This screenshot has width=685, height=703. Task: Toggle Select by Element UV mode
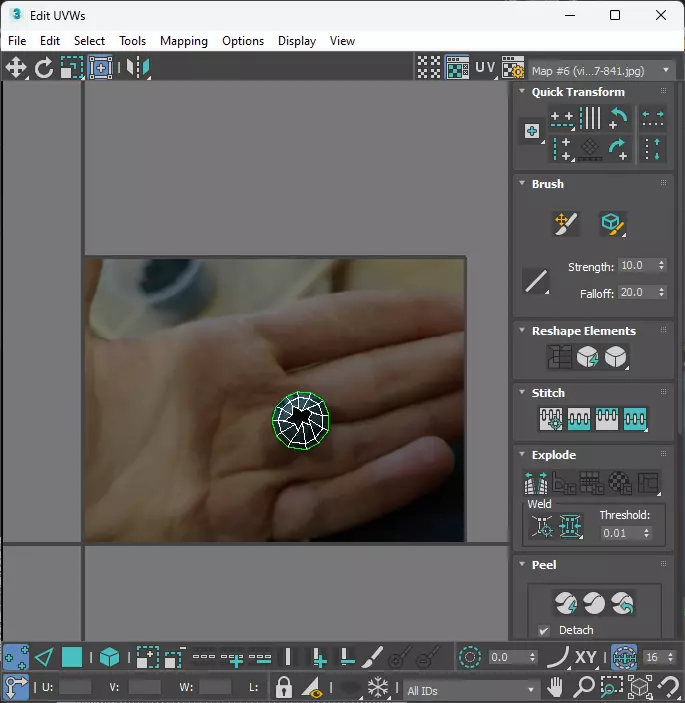(x=109, y=658)
